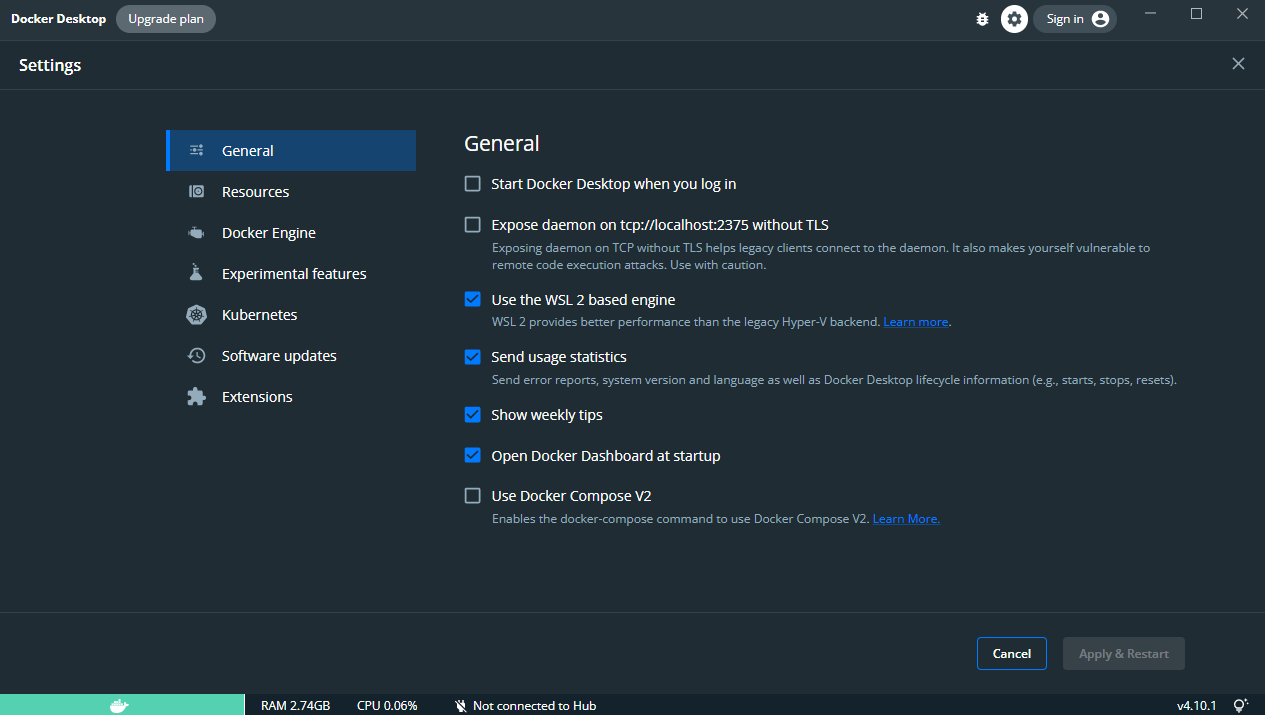Maximize the Docker Desktop window
The image size is (1265, 715).
pyautogui.click(x=1197, y=13)
